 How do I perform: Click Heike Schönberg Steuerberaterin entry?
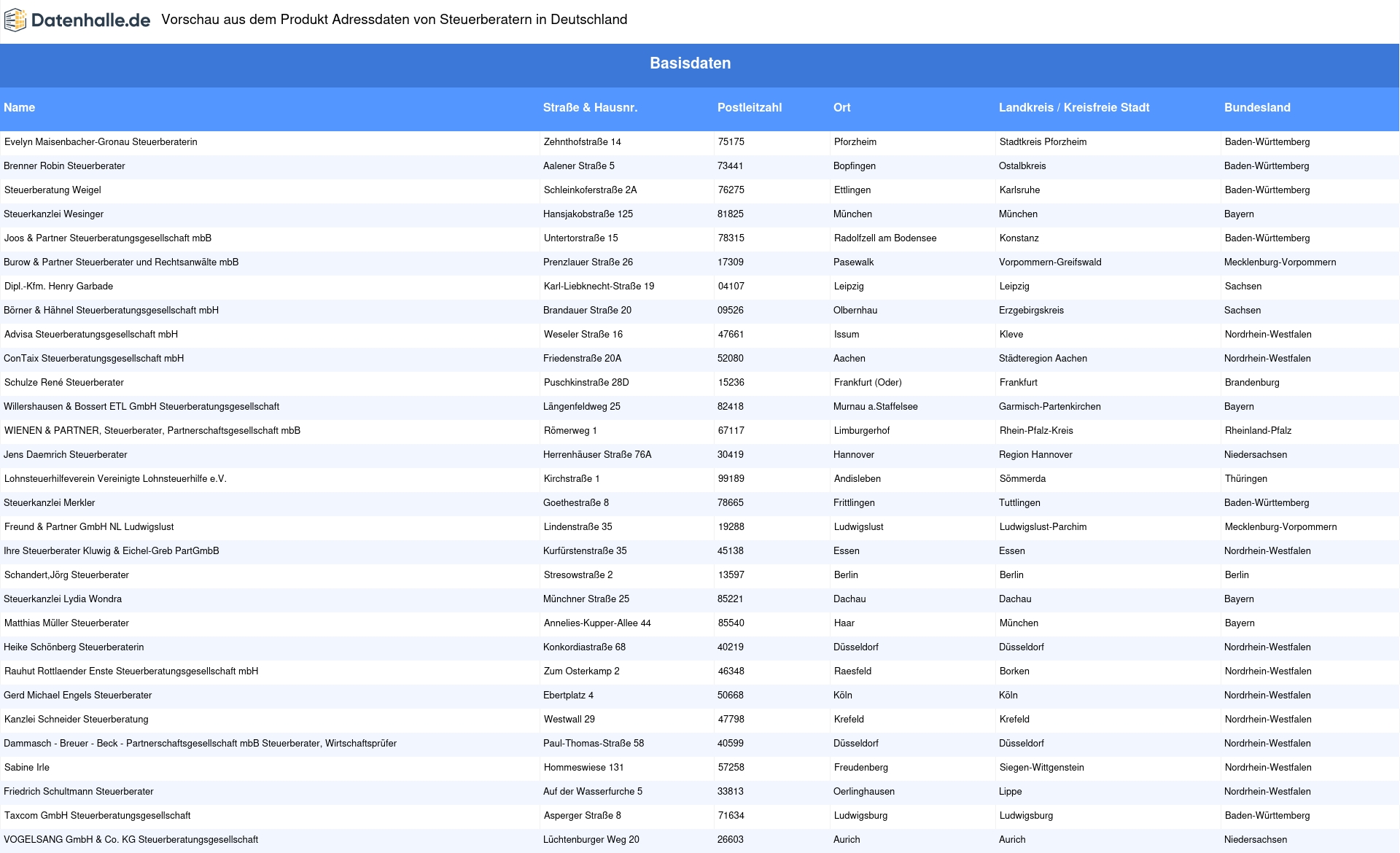[x=74, y=647]
